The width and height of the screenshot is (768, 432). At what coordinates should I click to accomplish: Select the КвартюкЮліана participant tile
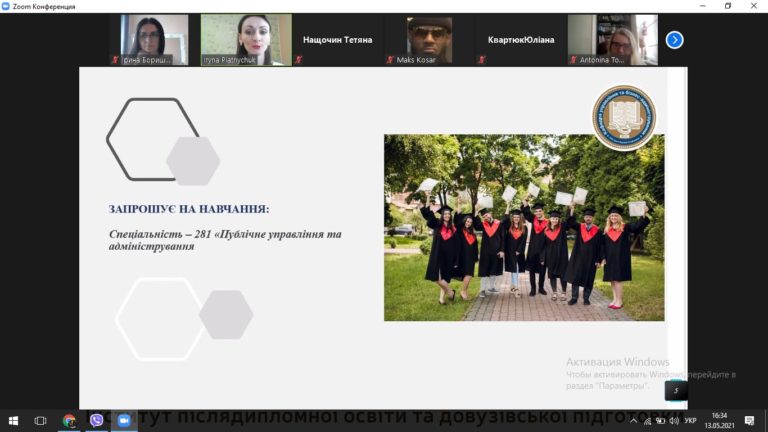point(521,40)
